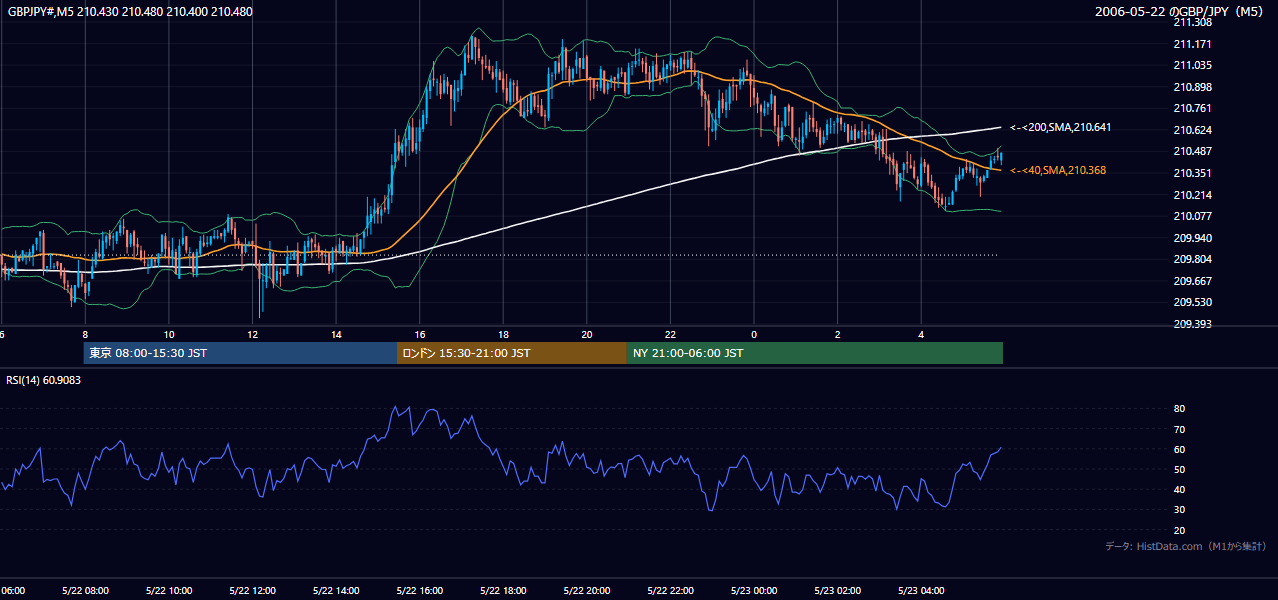The width and height of the screenshot is (1278, 600).
Task: Click the Tokyo 08:00-15:30 JST session bar
Action: 240,353
